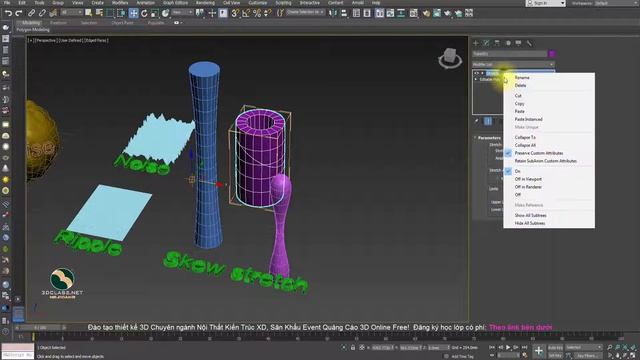Select the Select and Place tool
This screenshot has height=360, width=640.
click(x=165, y=13)
